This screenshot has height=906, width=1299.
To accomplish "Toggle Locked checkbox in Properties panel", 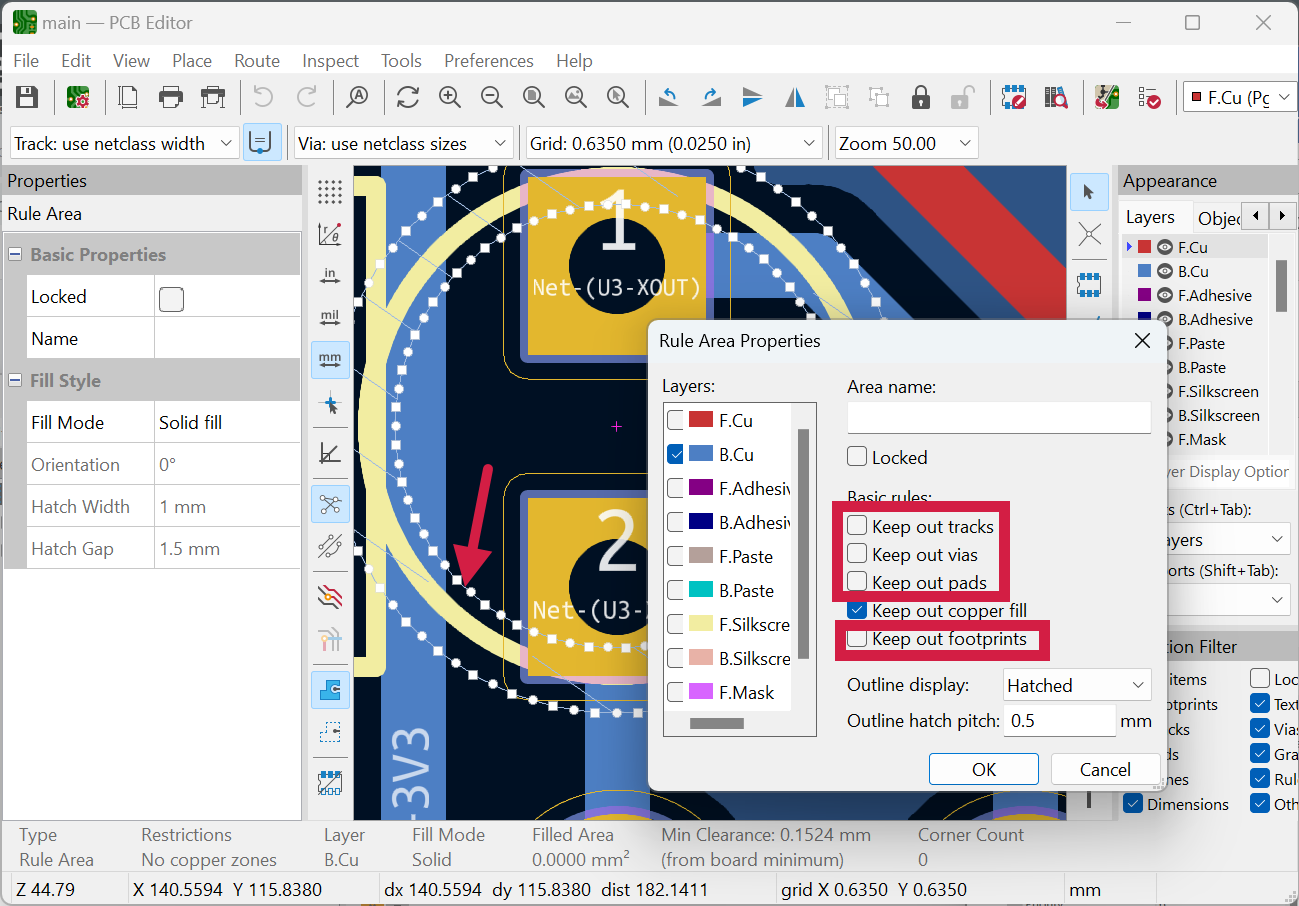I will click(171, 298).
